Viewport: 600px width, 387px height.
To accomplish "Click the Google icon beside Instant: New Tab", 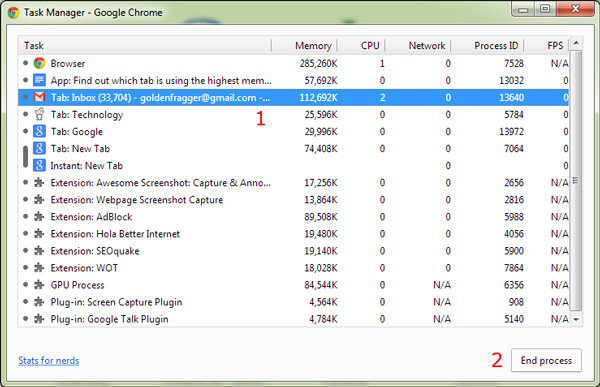I will (x=39, y=165).
